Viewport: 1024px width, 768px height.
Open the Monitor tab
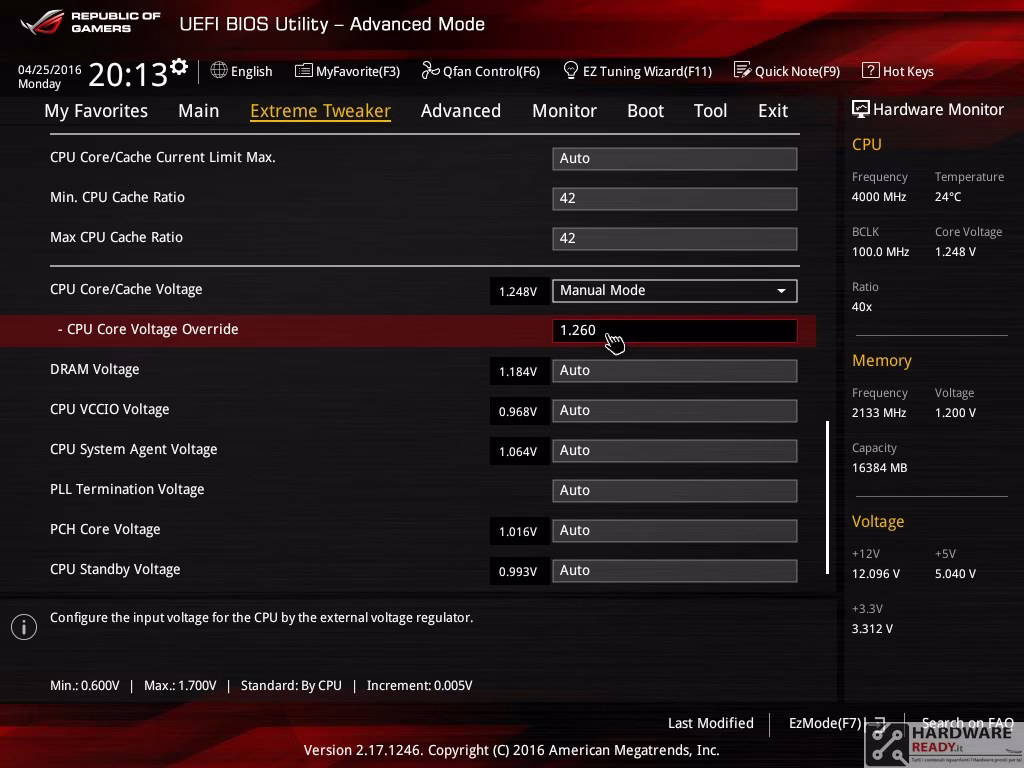point(564,111)
